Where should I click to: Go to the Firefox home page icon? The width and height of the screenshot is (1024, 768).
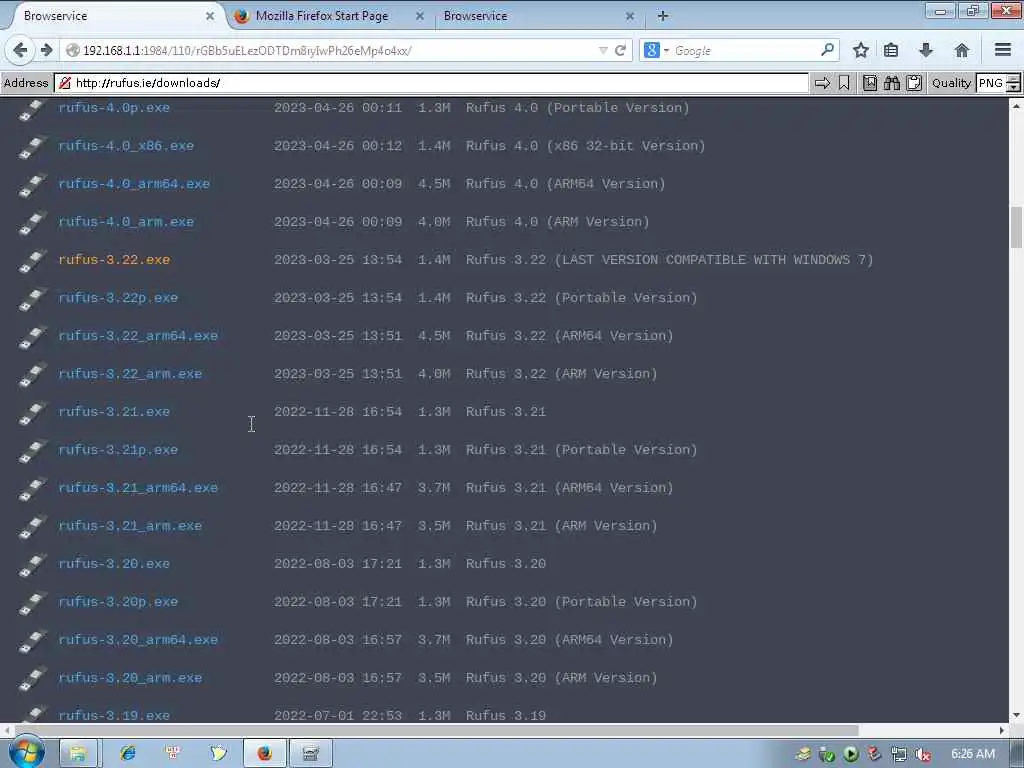tap(961, 50)
